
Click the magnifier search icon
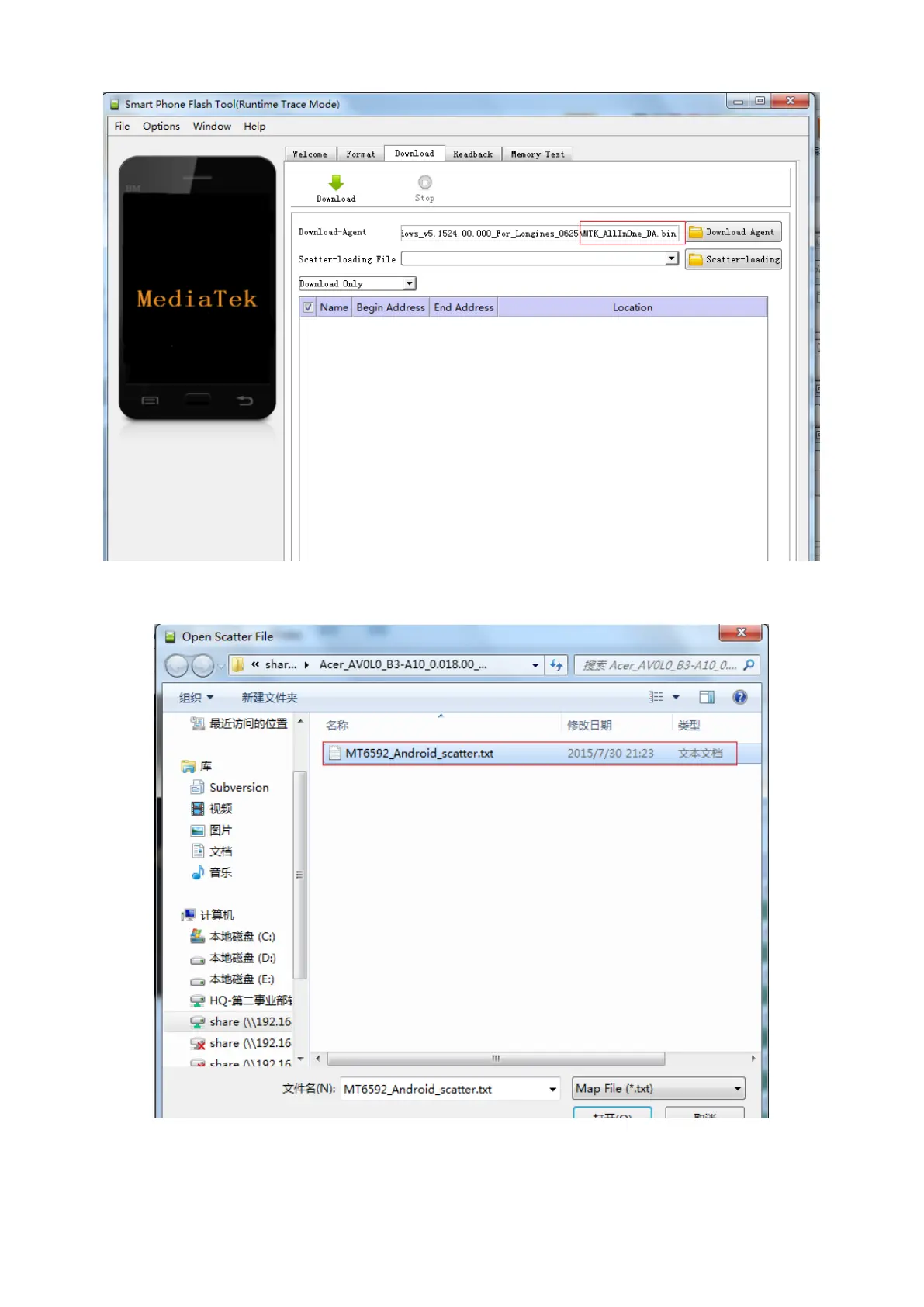click(749, 665)
